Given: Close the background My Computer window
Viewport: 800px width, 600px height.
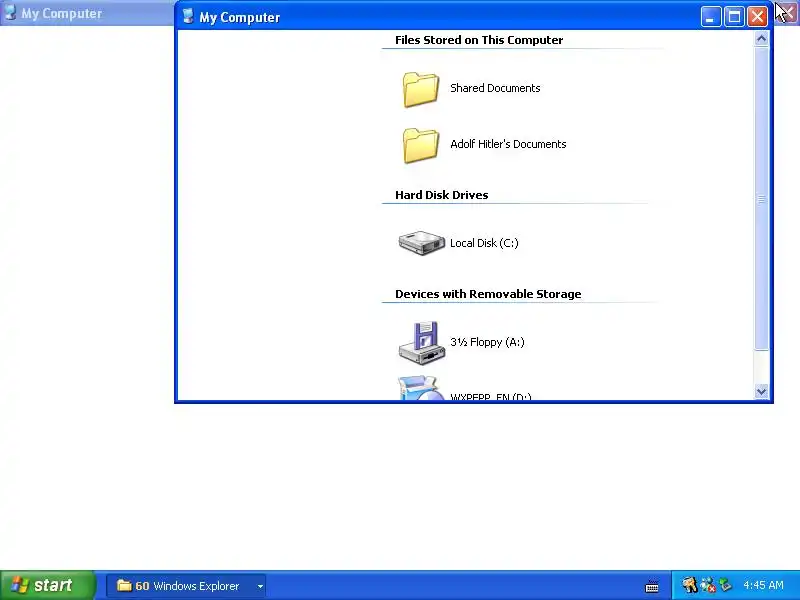Looking at the screenshot, I should pos(786,12).
